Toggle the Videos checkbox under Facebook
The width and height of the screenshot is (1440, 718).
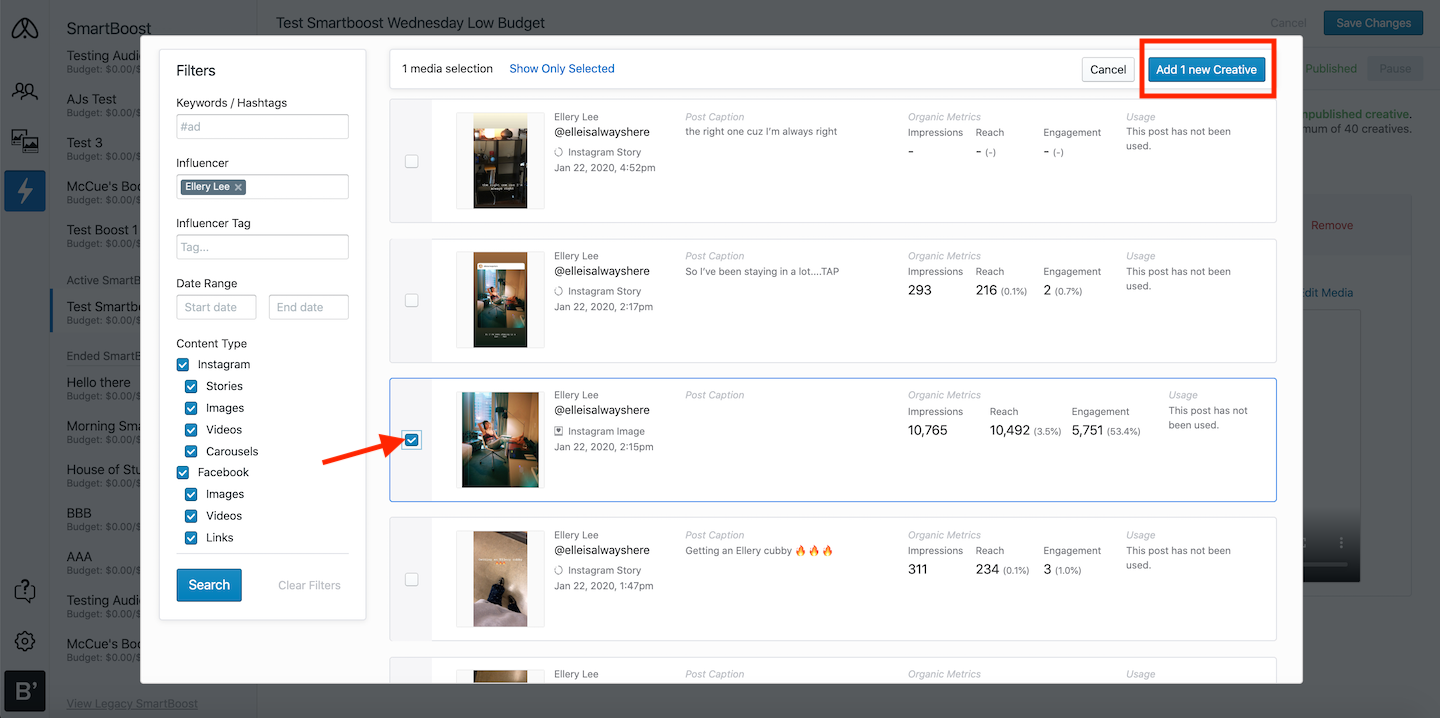coord(191,516)
